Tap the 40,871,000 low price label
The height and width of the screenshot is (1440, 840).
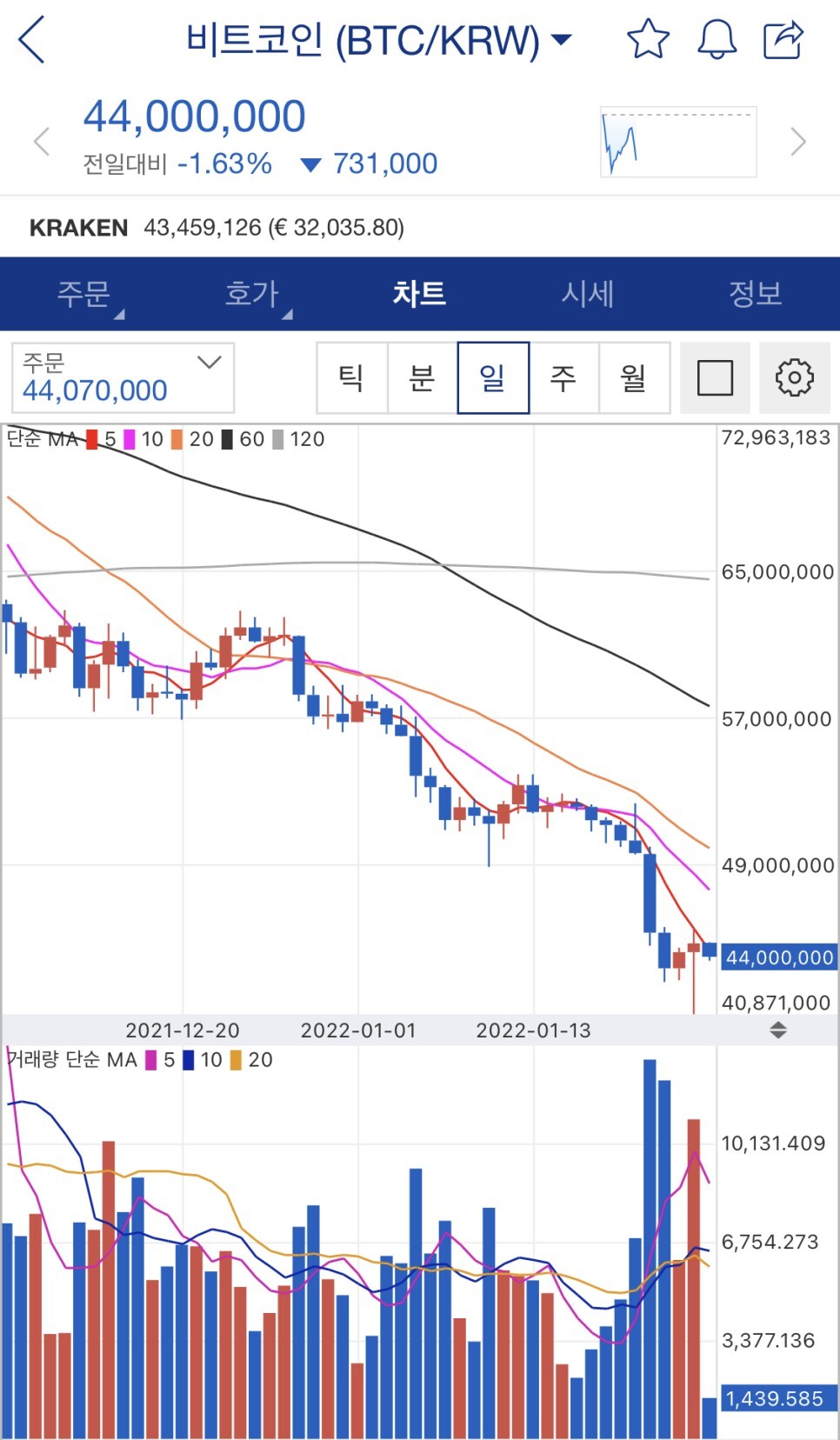(776, 1003)
